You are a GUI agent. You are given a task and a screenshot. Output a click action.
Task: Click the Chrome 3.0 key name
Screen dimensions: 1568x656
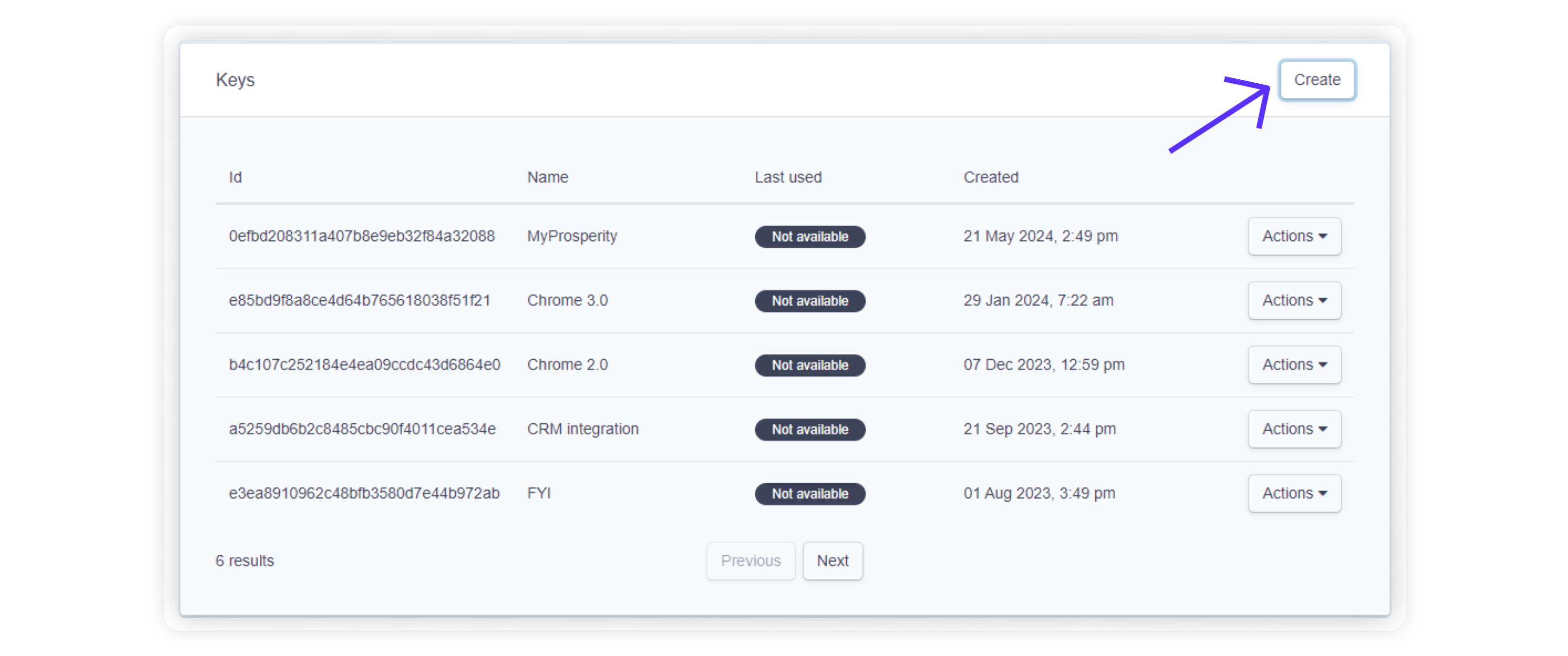[x=567, y=300]
